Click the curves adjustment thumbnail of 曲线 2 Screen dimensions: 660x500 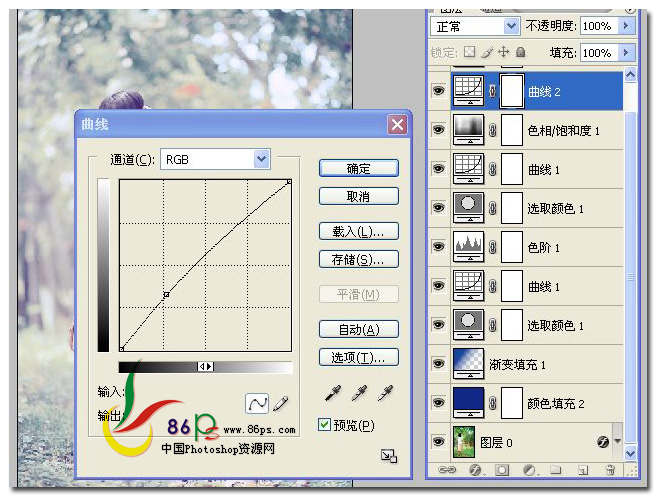pyautogui.click(x=468, y=91)
